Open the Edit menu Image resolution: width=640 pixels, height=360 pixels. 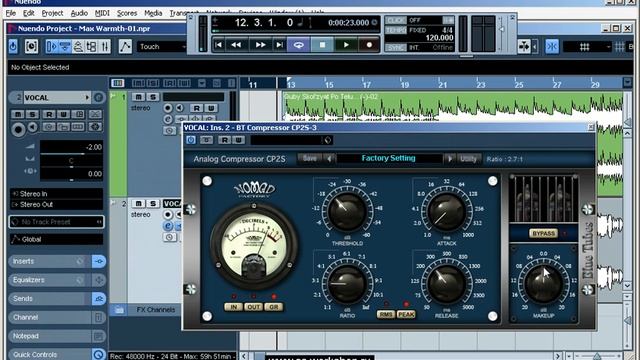click(29, 13)
